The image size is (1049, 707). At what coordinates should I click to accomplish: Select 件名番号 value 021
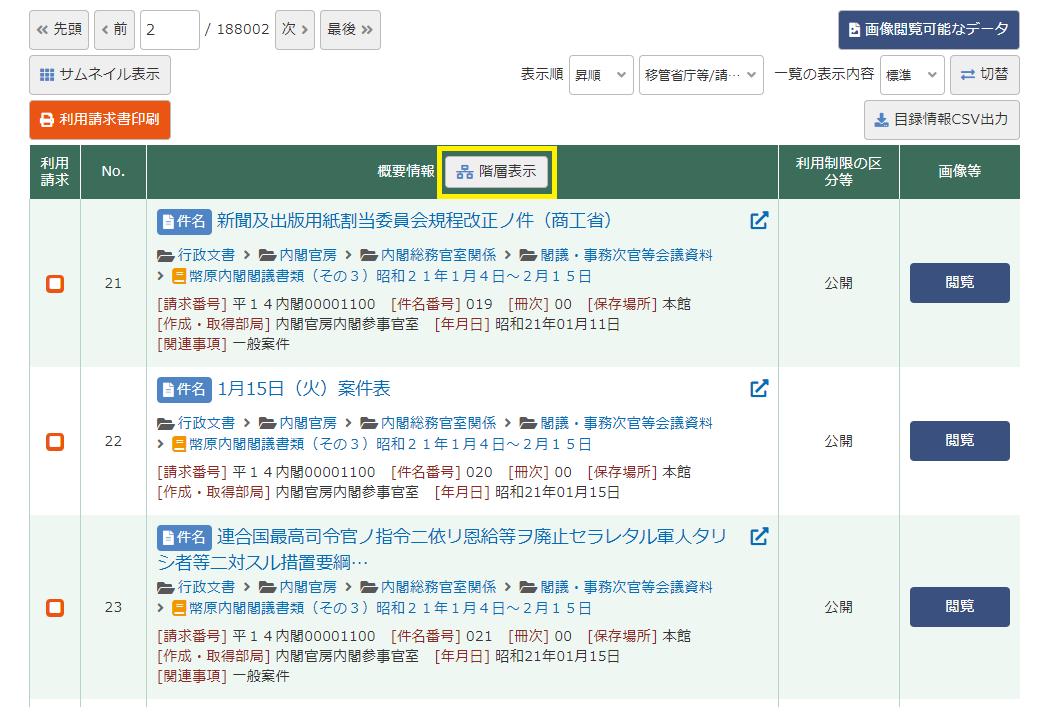[x=479, y=636]
